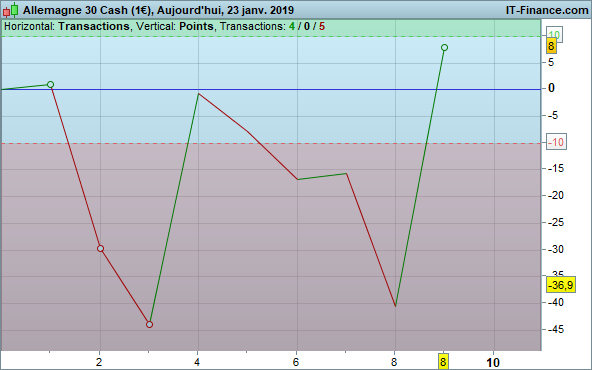Click the 6 label on the horizontal axis
The image size is (592, 370).
coord(296,362)
